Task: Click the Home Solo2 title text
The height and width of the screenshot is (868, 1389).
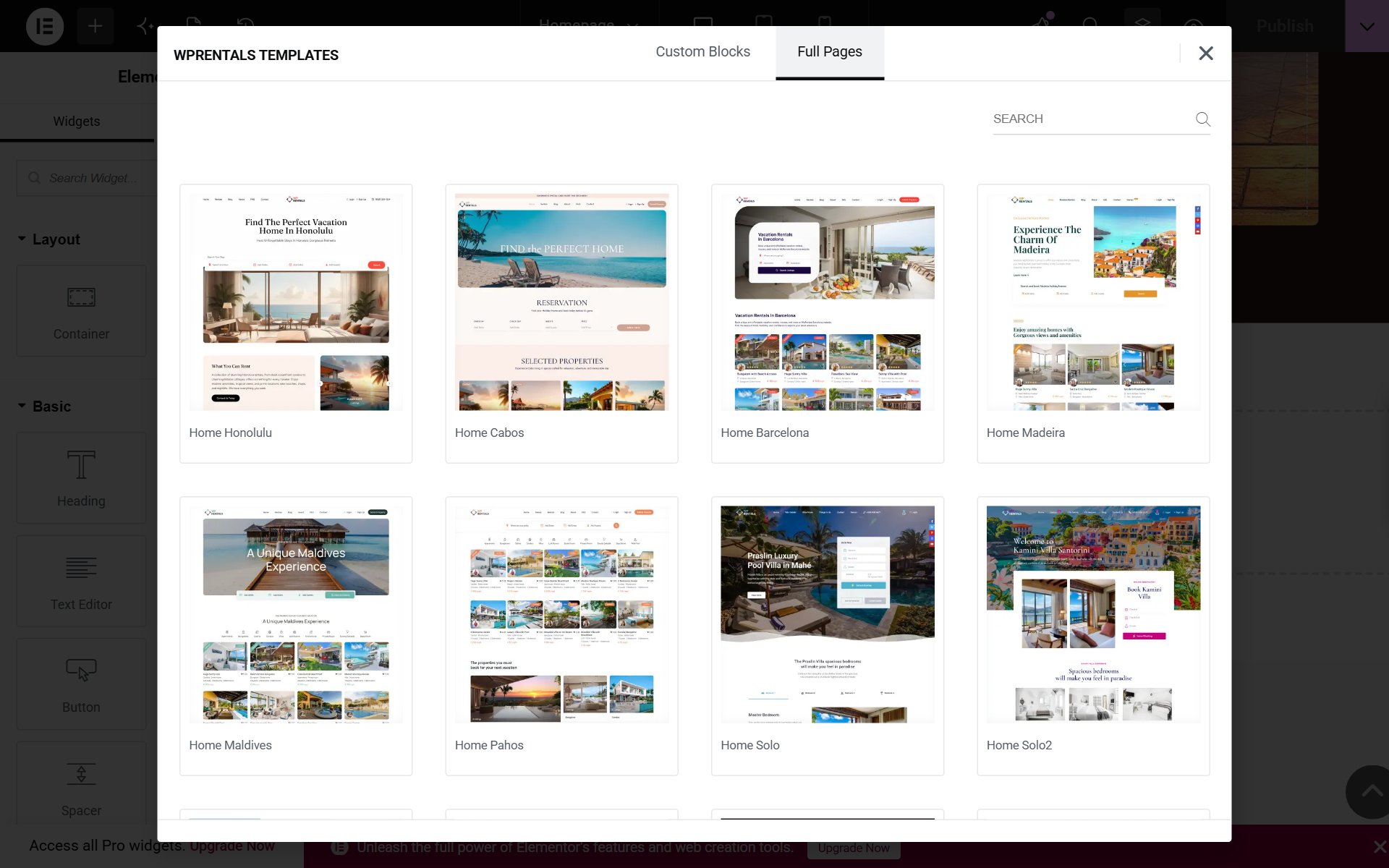Action: (1019, 745)
